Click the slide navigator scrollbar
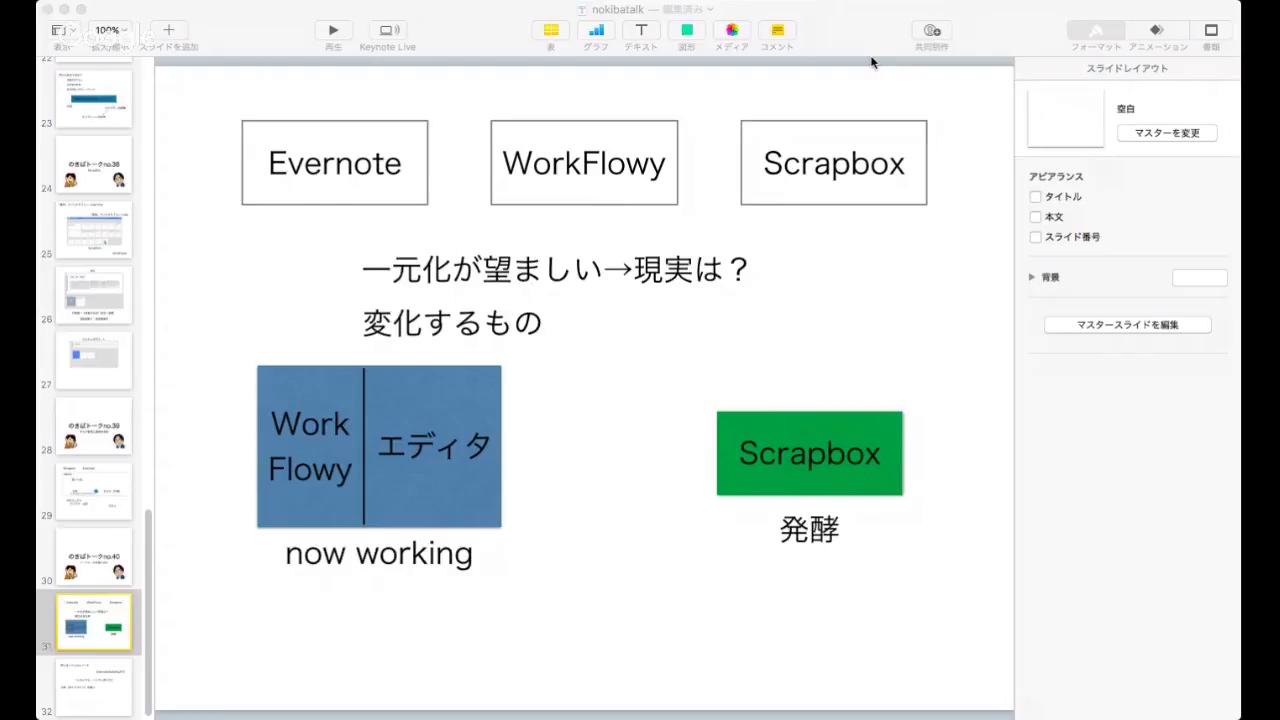This screenshot has height=720, width=1280. coord(149,611)
